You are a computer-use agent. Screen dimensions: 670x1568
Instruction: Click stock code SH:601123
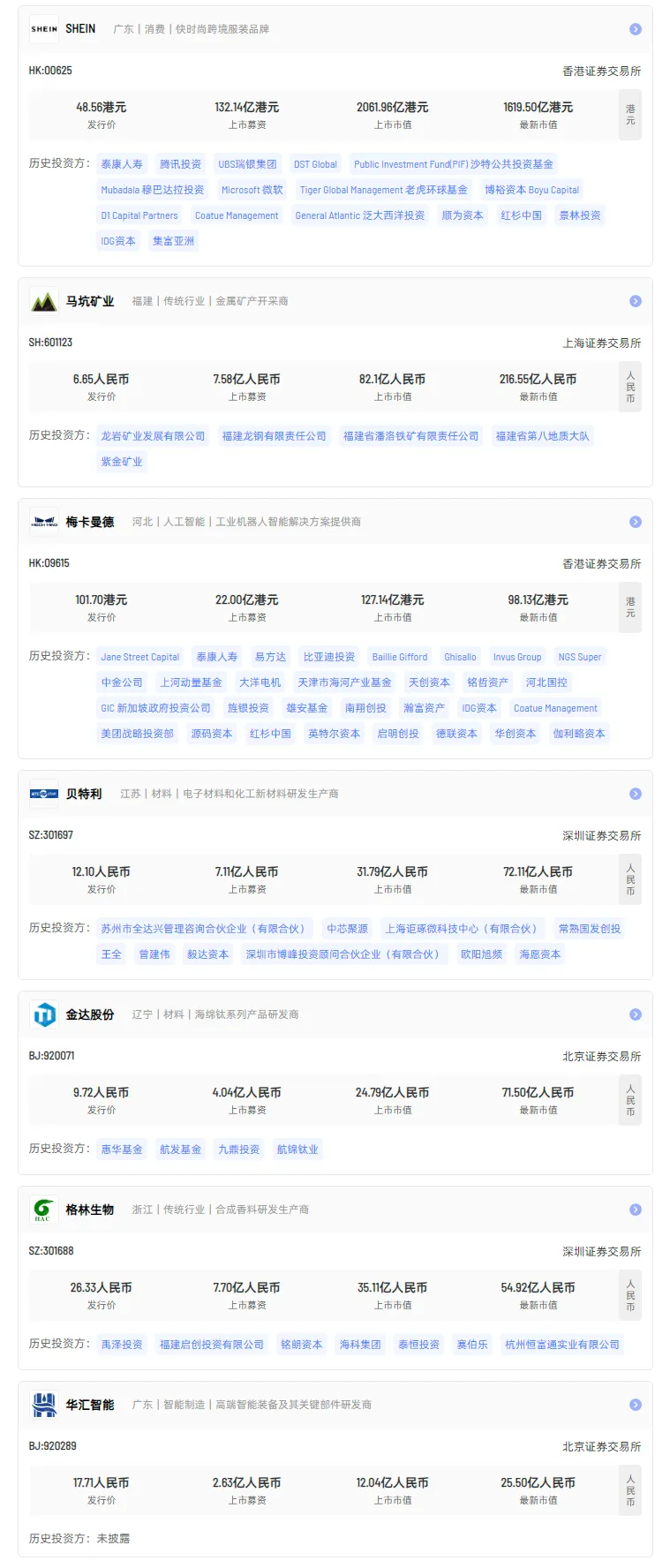pyautogui.click(x=50, y=343)
